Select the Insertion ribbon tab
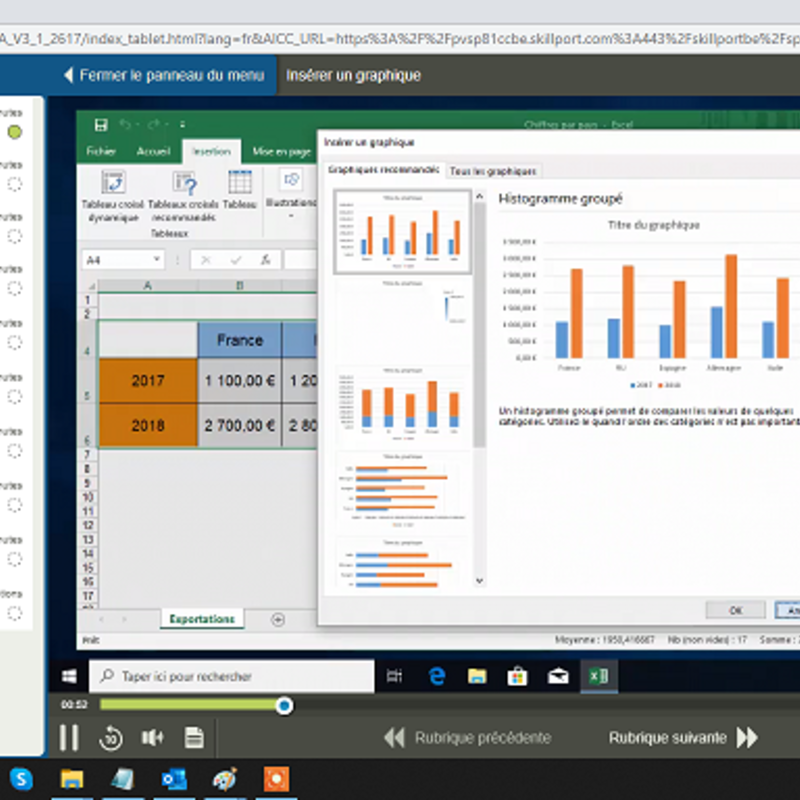800x800 pixels. (211, 152)
